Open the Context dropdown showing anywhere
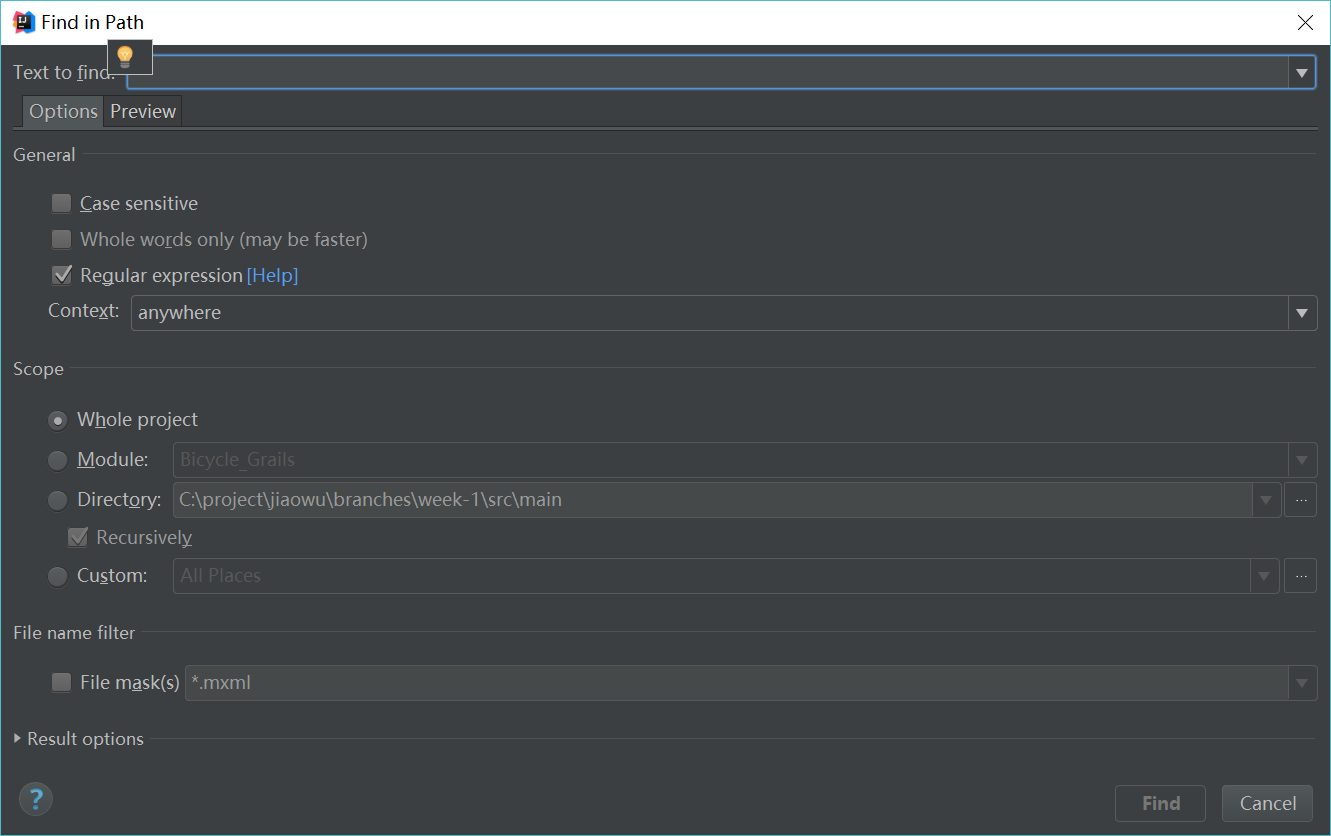This screenshot has height=836, width=1331. pyautogui.click(x=1300, y=313)
